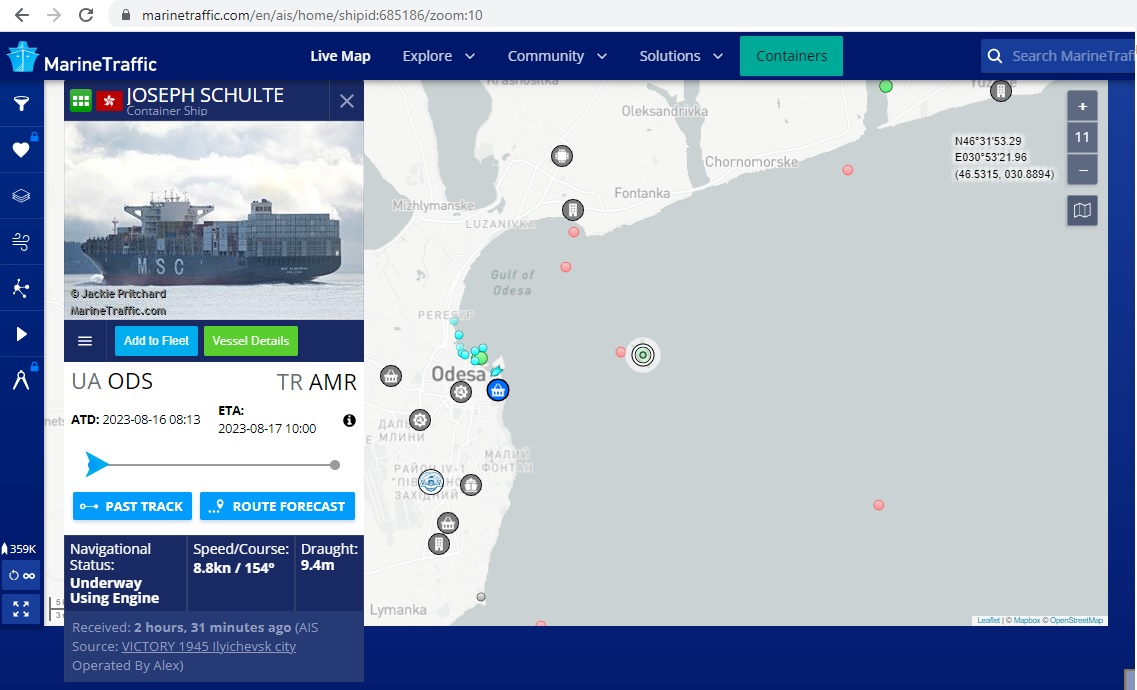Toggle the auto-refresh infinity button
The width and height of the screenshot is (1137, 690).
tap(21, 575)
